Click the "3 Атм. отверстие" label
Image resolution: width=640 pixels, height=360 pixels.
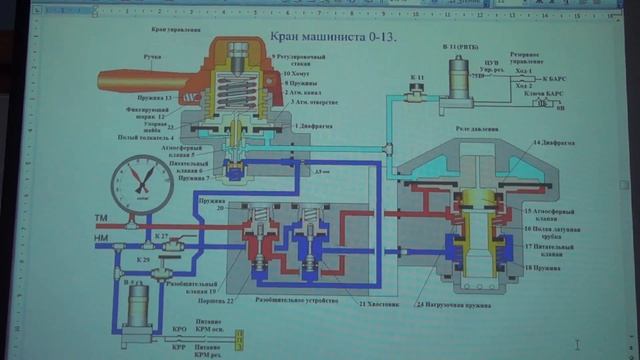314,102
